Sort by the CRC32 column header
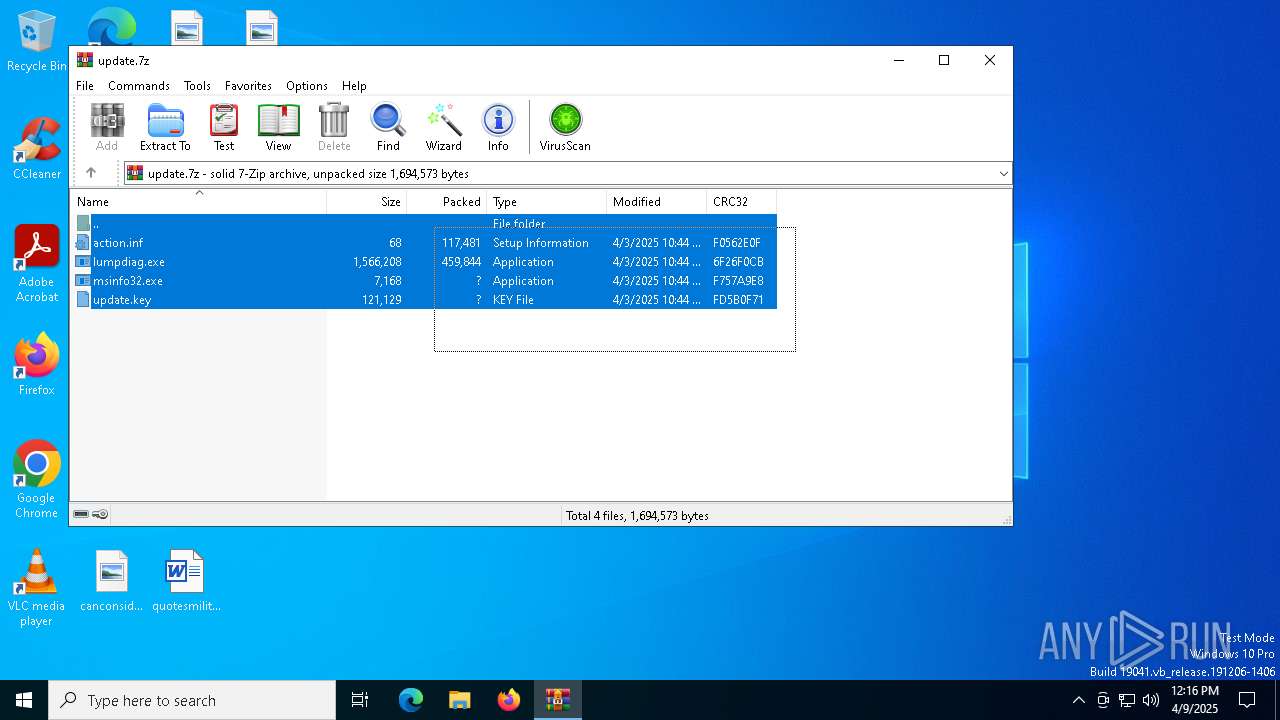 [x=741, y=201]
